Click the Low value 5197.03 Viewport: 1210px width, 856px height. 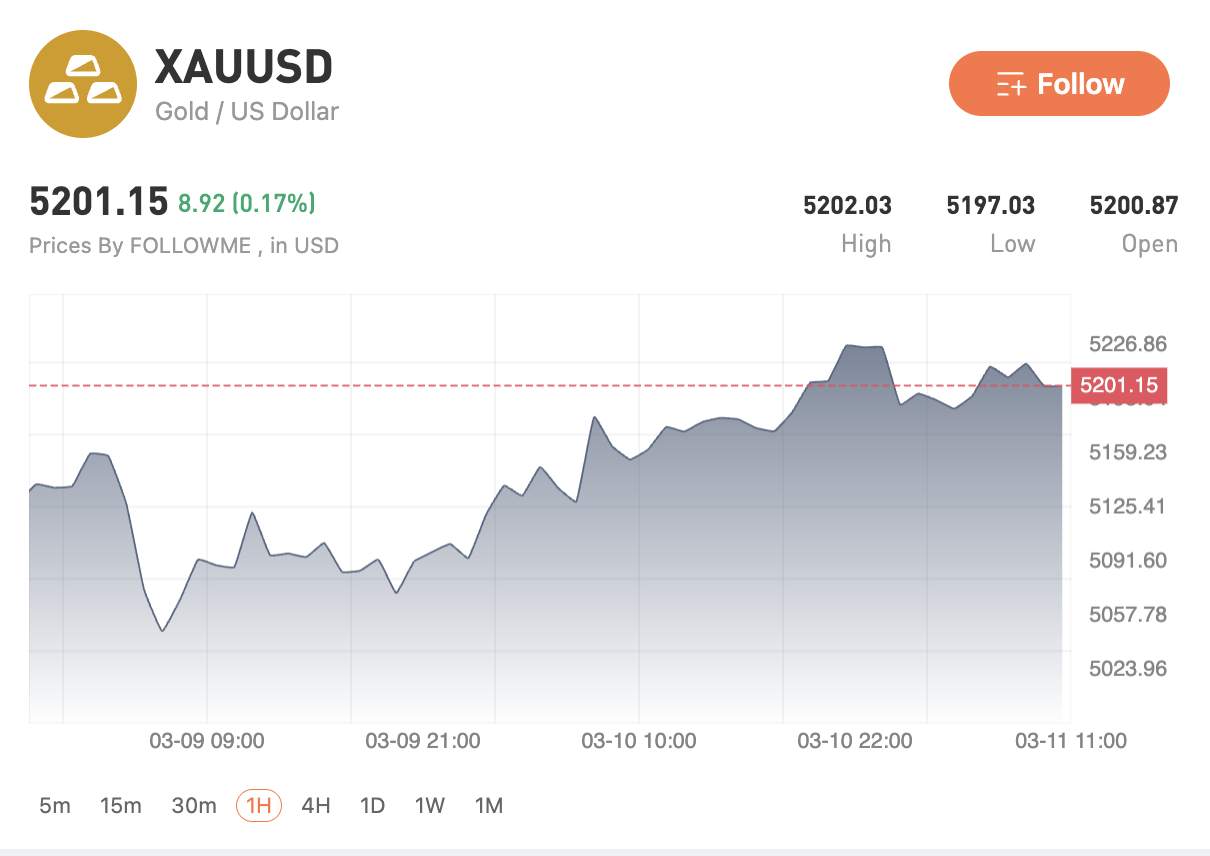(x=993, y=205)
